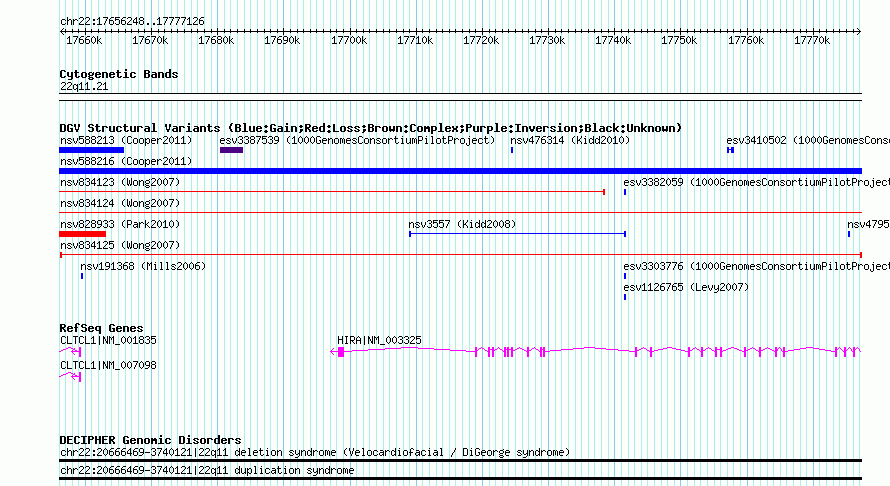Click the 17730k ruler tick
Viewport: 890px width, 486px height.
[x=547, y=40]
